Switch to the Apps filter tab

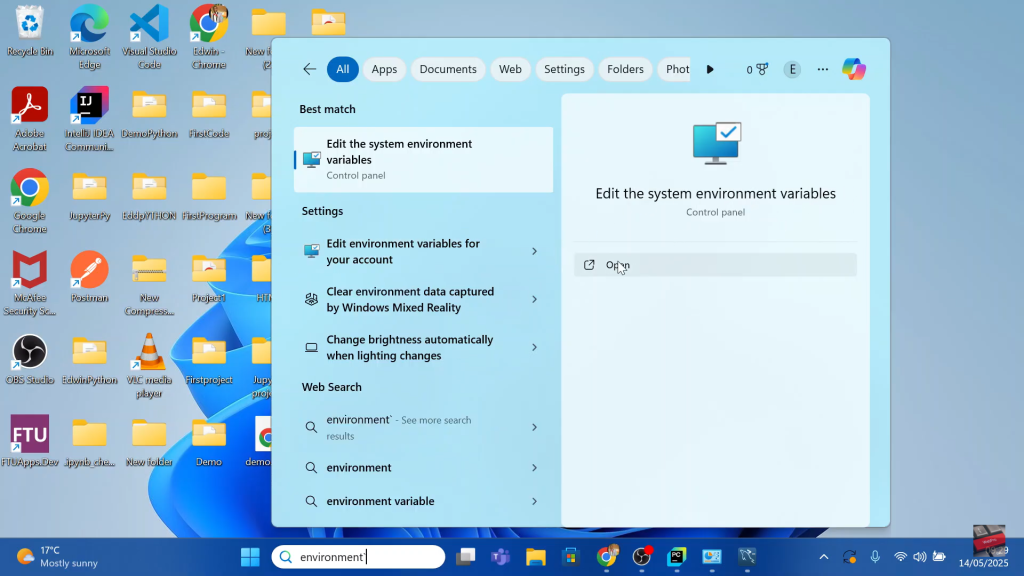[x=384, y=69]
